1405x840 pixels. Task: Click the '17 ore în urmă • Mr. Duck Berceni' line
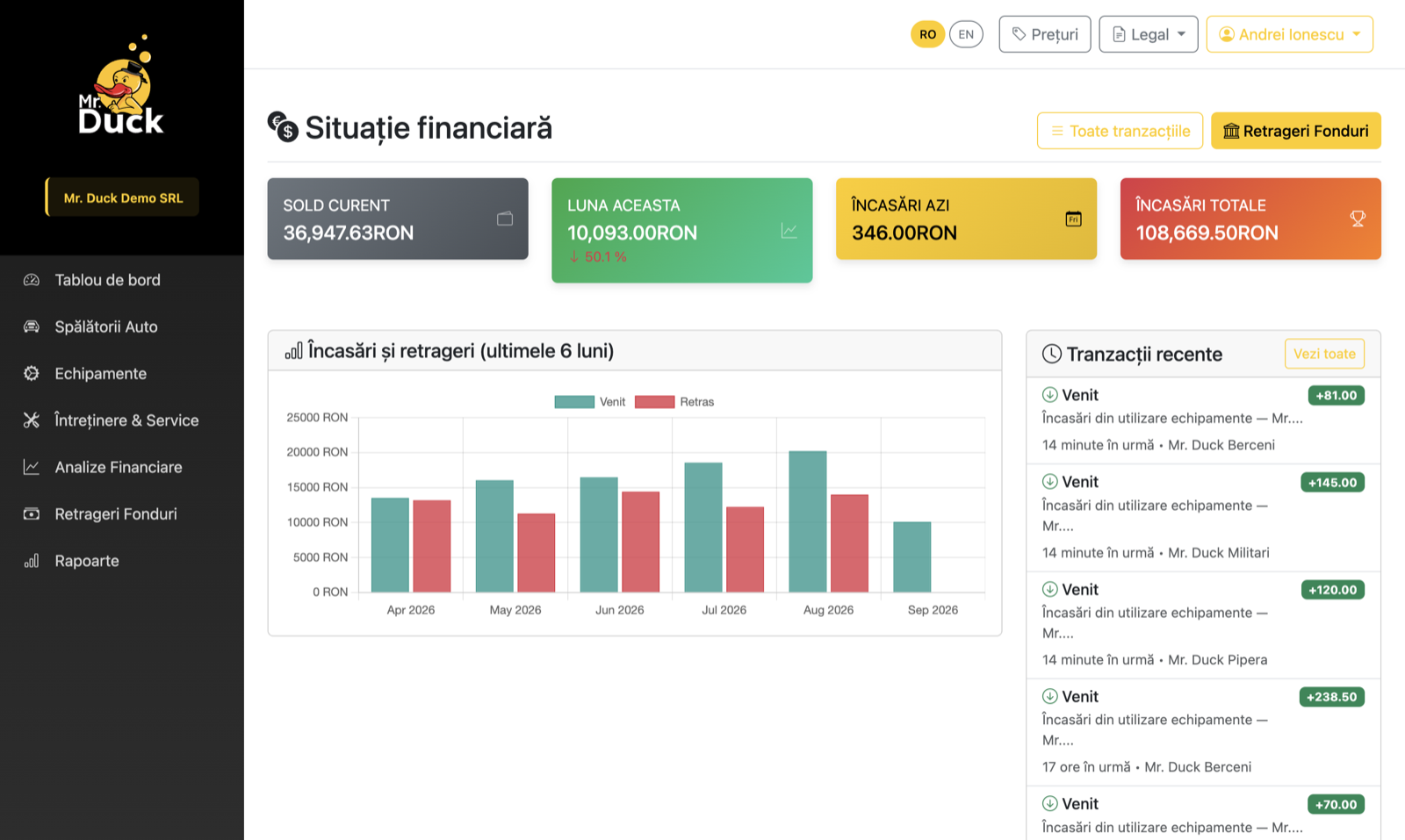point(1147,767)
